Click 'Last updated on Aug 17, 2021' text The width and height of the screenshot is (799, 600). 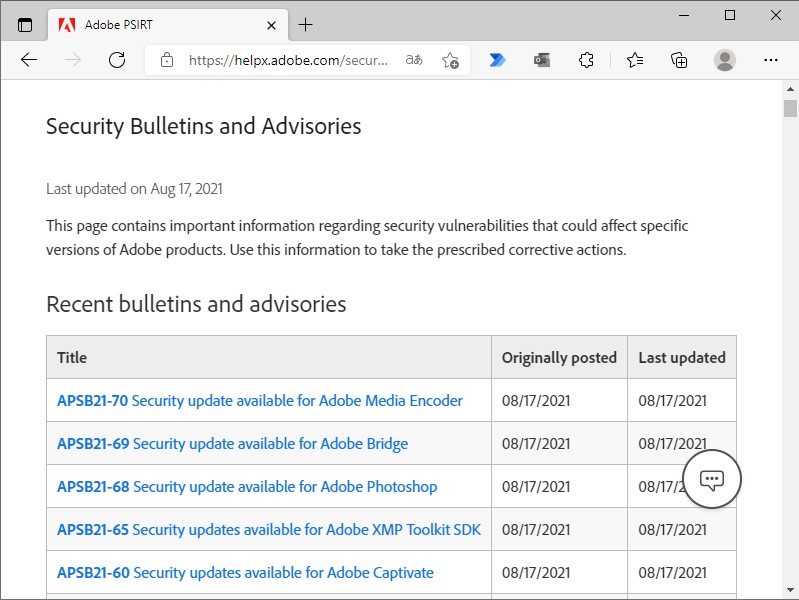click(134, 189)
